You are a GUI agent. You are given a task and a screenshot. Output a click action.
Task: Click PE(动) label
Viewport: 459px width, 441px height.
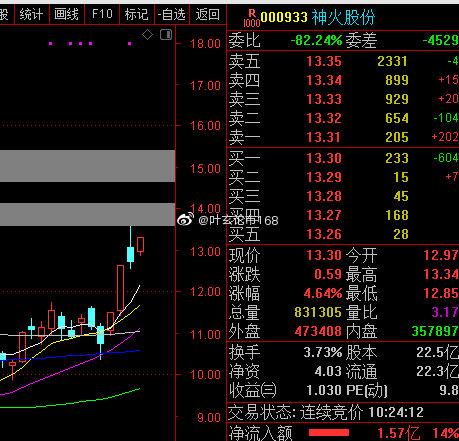point(366,390)
